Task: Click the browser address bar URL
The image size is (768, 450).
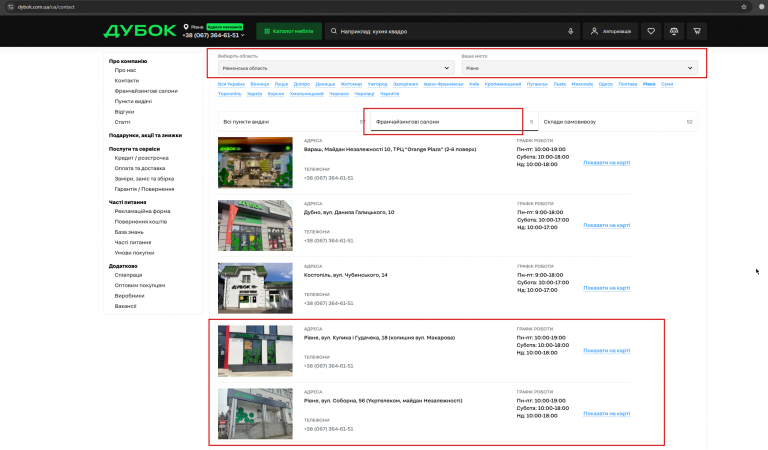Action: coord(46,7)
